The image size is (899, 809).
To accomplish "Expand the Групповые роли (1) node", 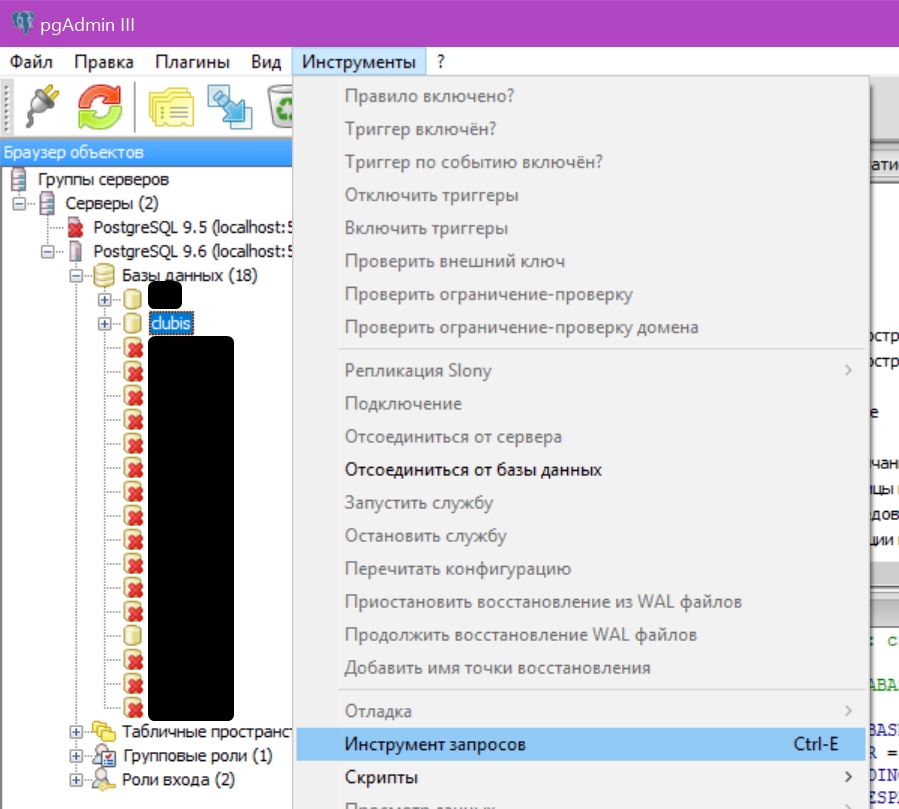I will 76,756.
